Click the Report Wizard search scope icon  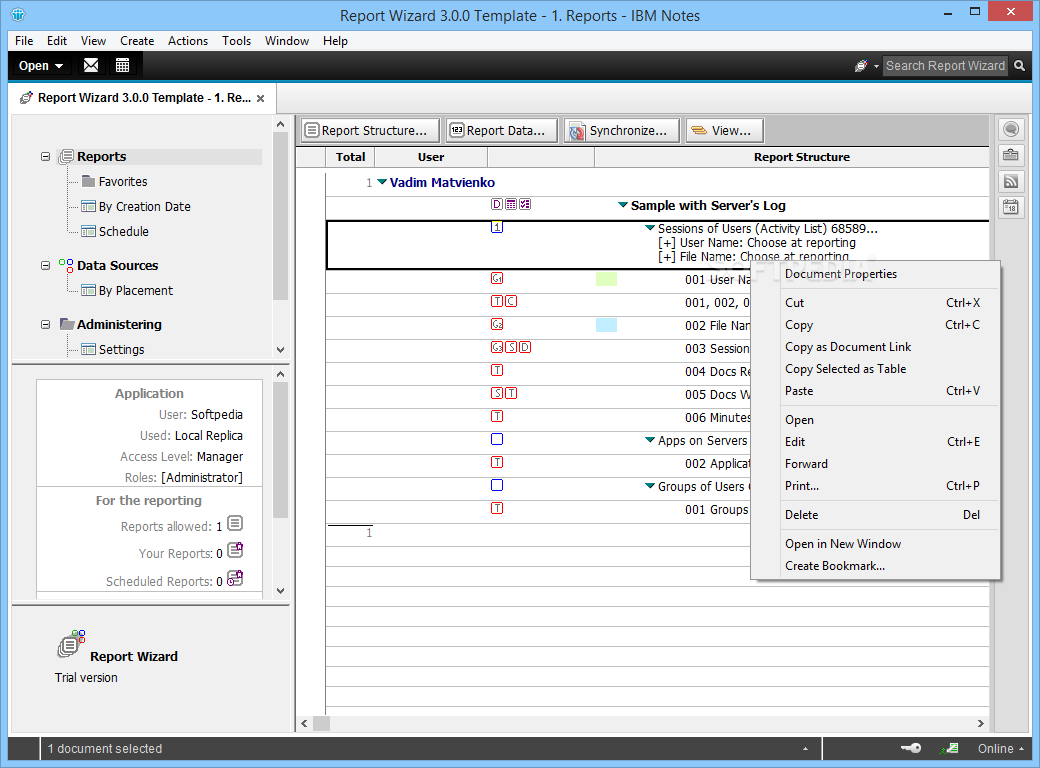861,66
